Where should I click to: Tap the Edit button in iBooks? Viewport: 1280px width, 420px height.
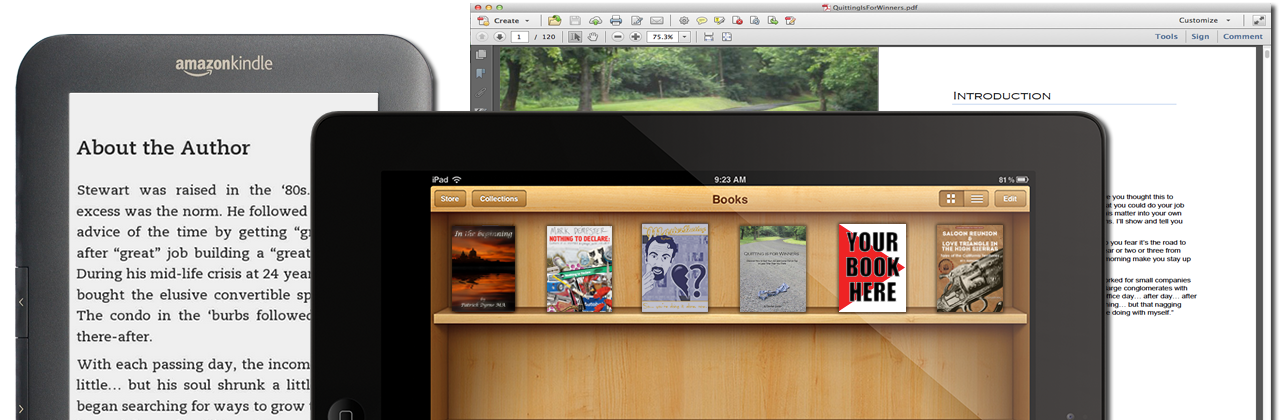1010,199
